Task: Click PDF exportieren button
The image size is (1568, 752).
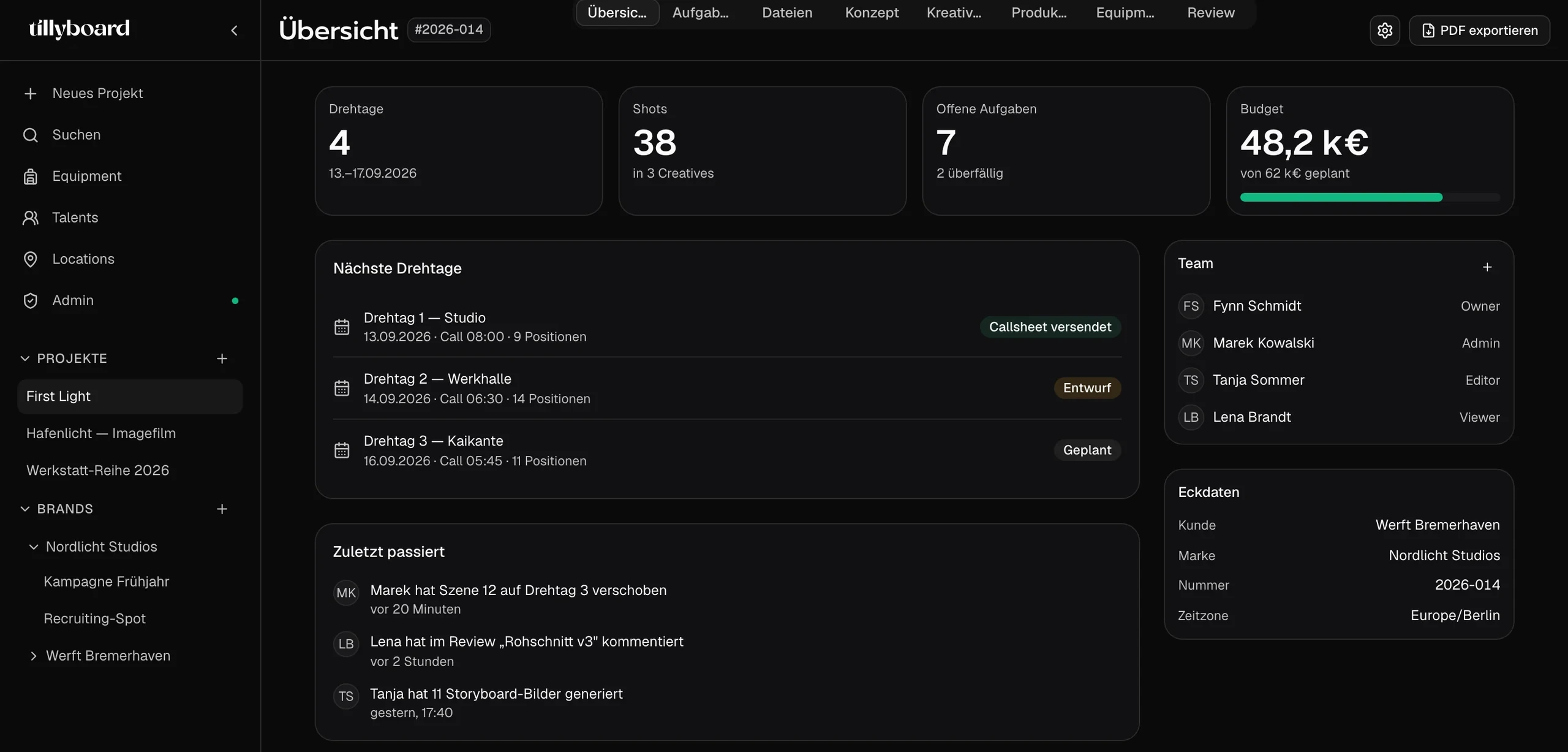Action: click(1479, 31)
